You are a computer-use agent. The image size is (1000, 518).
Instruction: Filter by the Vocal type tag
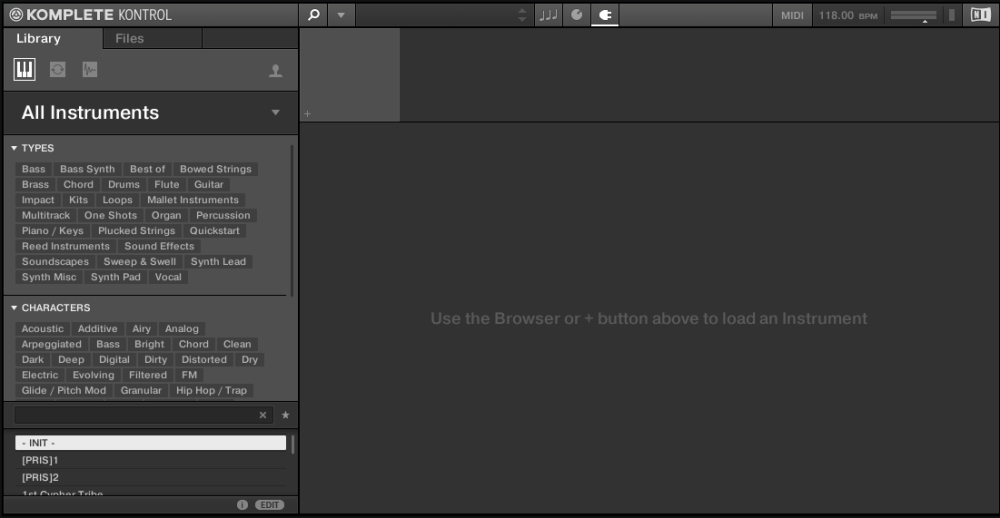[x=168, y=277]
